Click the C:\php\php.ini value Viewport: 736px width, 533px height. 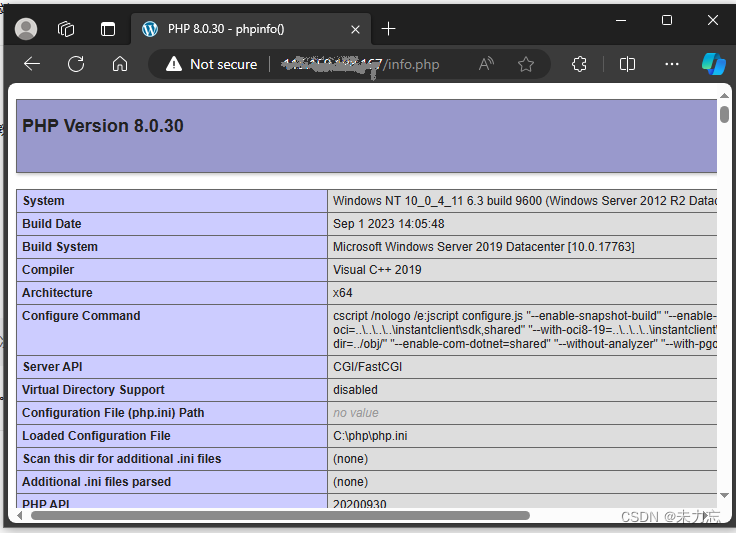tap(370, 436)
